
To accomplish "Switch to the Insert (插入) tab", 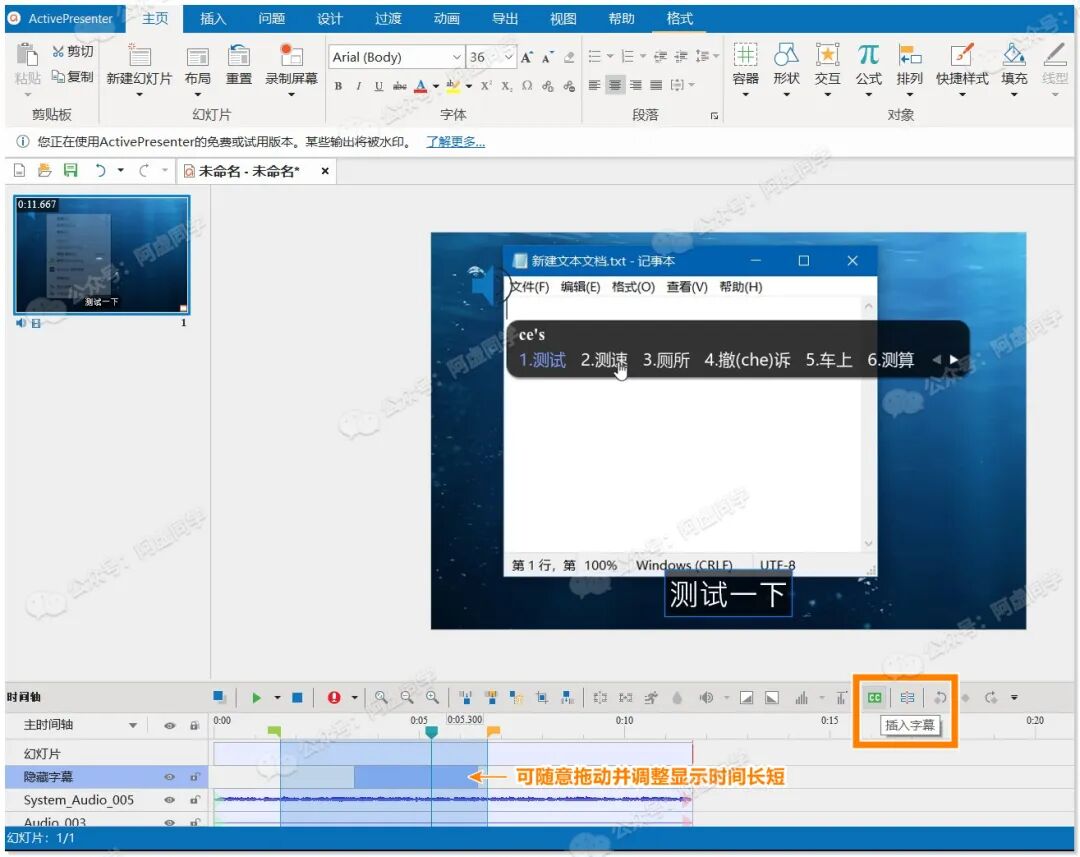I will pyautogui.click(x=213, y=19).
